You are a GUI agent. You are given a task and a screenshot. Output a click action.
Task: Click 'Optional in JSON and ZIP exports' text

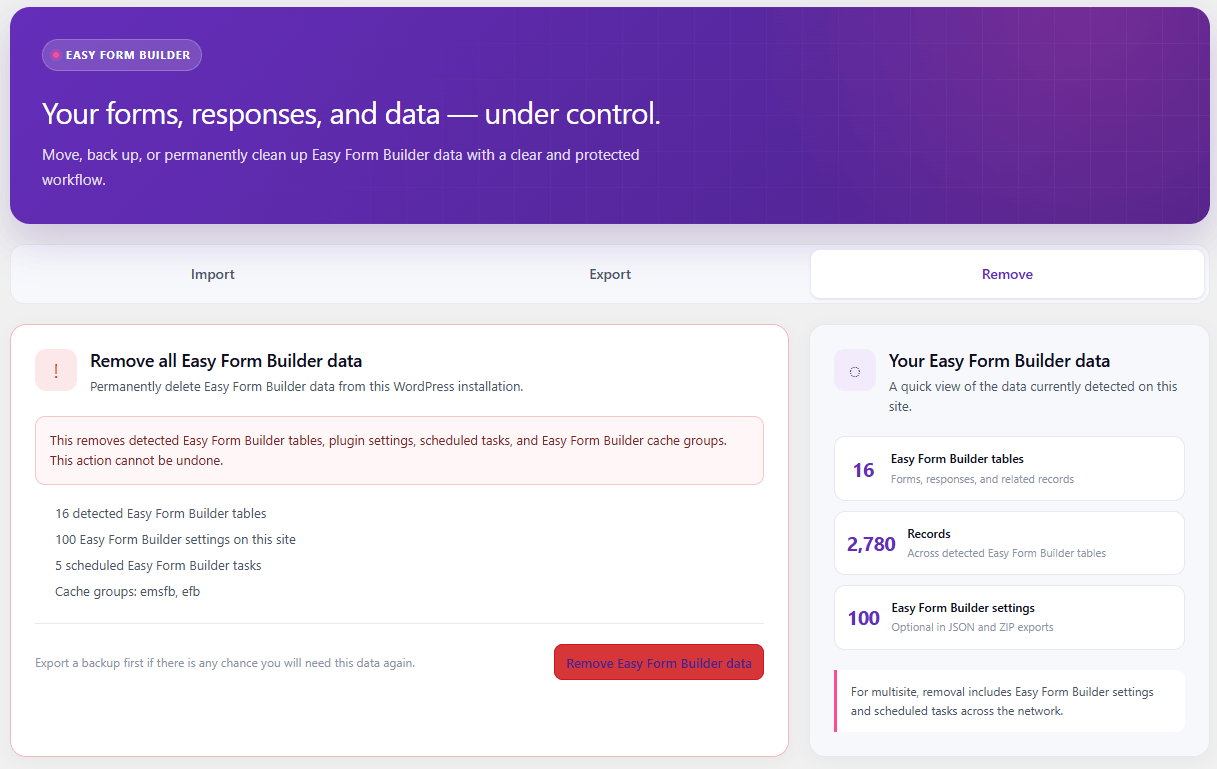(972, 627)
